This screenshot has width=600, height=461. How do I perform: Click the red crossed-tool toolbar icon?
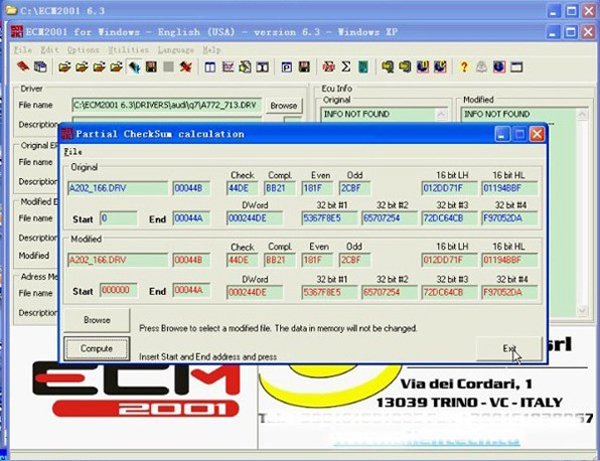pos(186,67)
